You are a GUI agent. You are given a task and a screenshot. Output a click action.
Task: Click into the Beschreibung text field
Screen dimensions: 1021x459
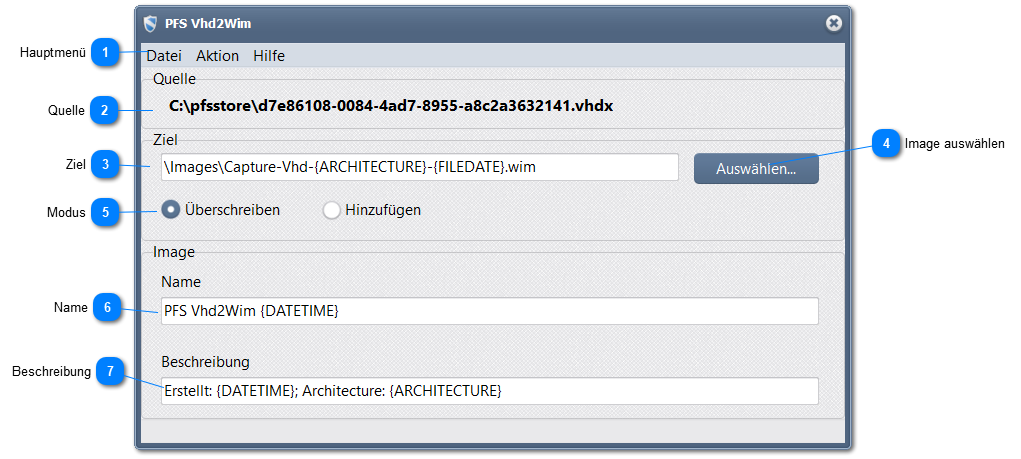click(x=489, y=391)
